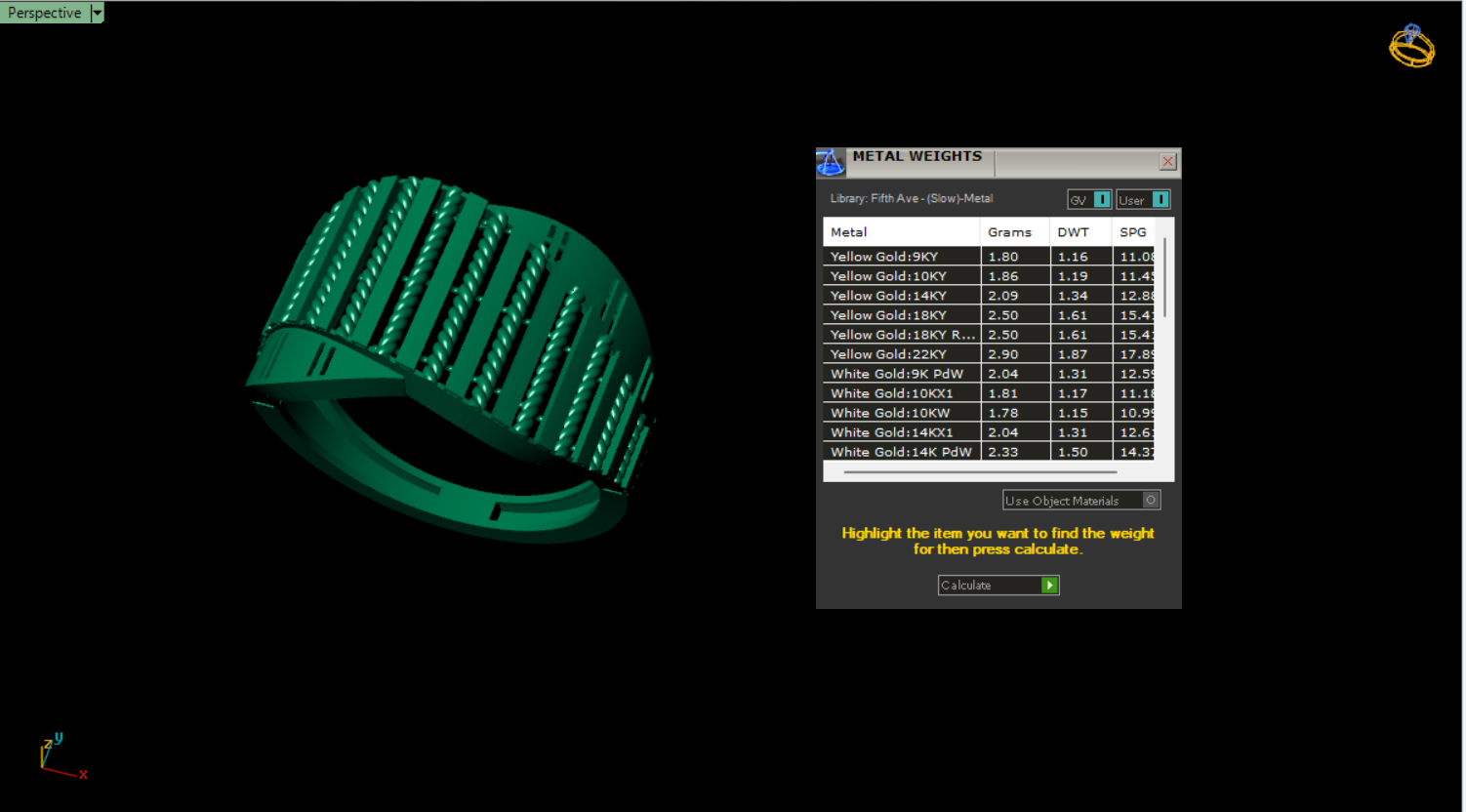1466x812 pixels.
Task: Toggle the User library switch
Action: coord(1160,200)
